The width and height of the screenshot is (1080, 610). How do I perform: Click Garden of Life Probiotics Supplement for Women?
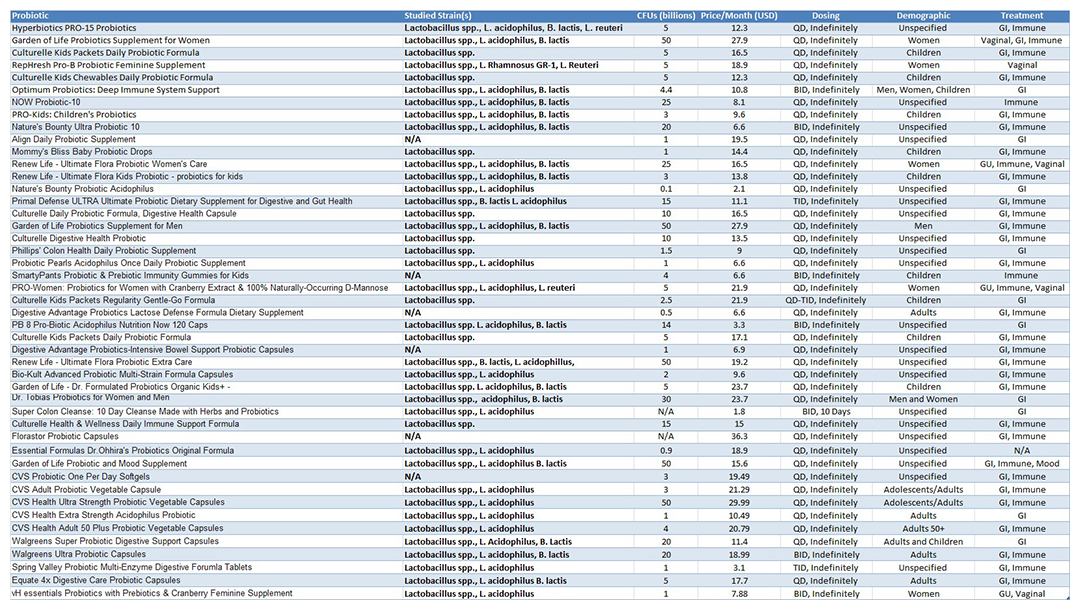(x=111, y=41)
